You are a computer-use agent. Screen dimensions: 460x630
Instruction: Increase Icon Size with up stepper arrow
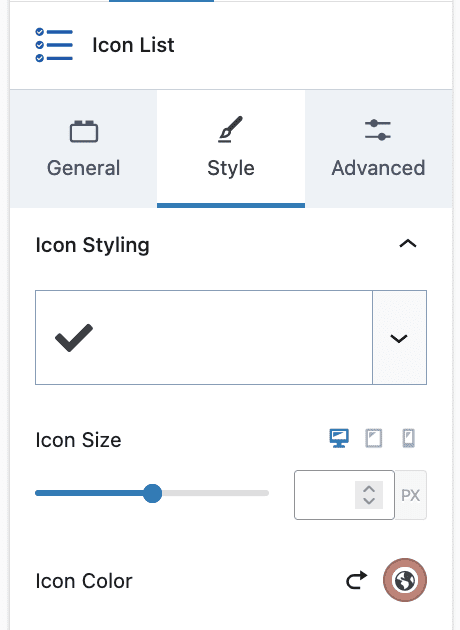(369, 489)
